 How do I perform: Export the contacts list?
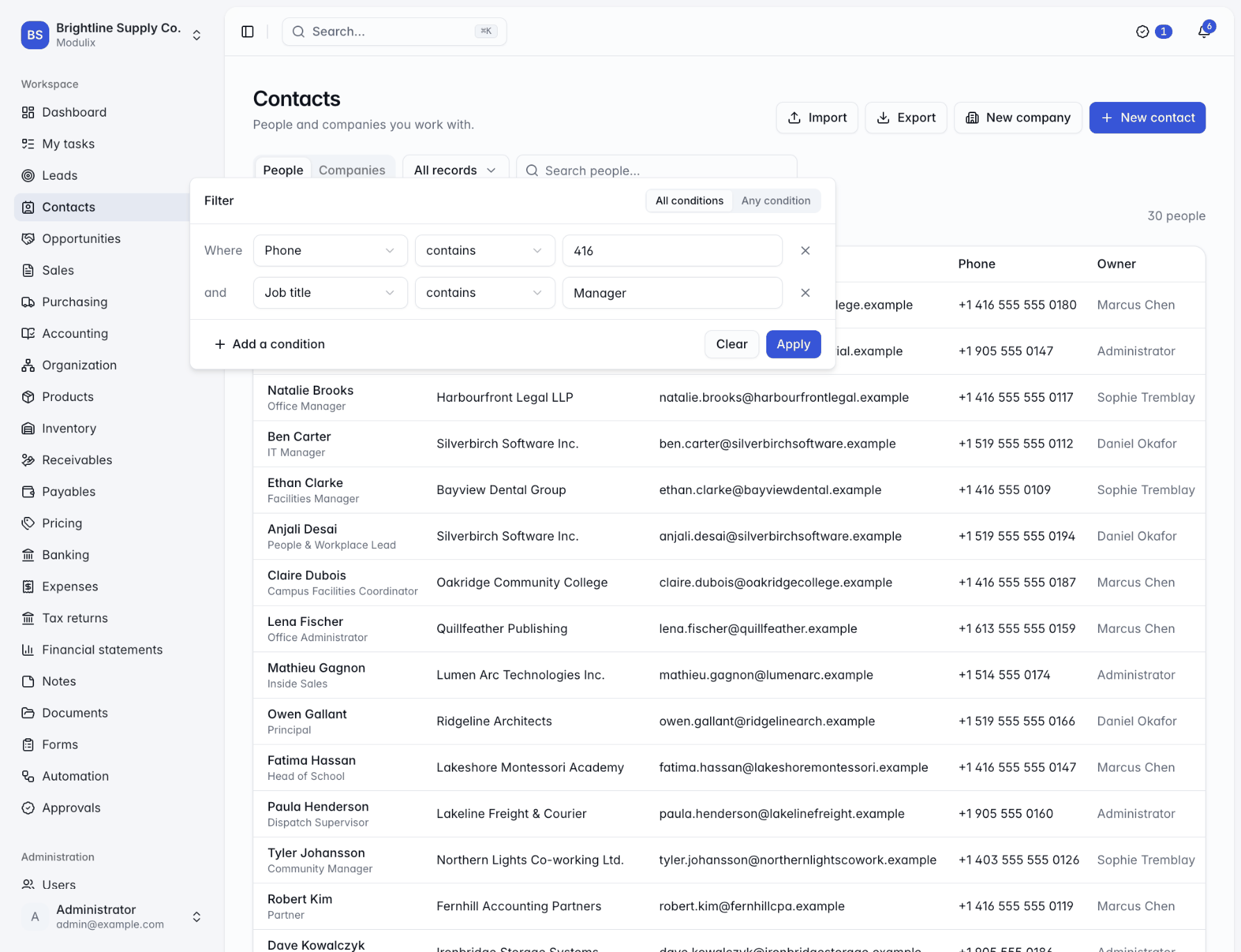pos(906,118)
